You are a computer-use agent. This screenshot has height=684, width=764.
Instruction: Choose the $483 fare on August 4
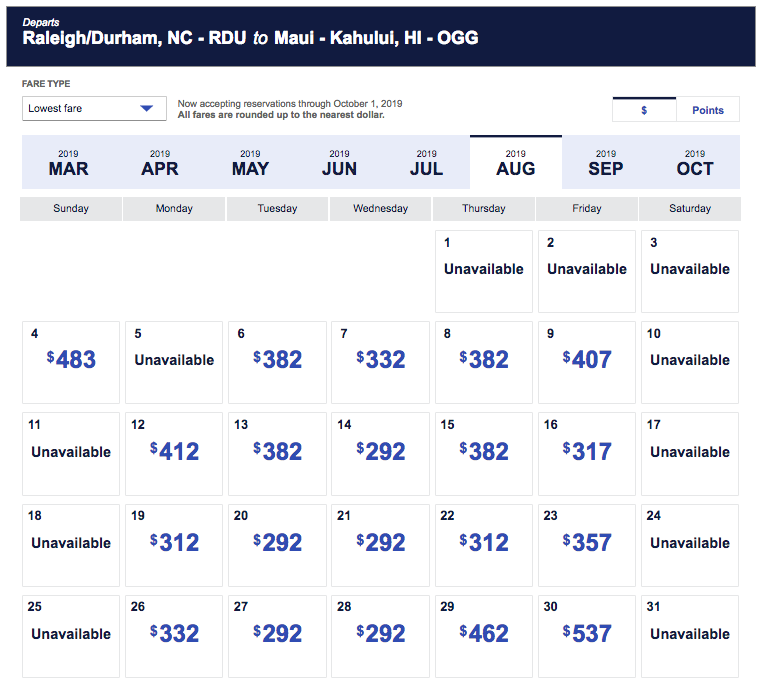tap(71, 360)
